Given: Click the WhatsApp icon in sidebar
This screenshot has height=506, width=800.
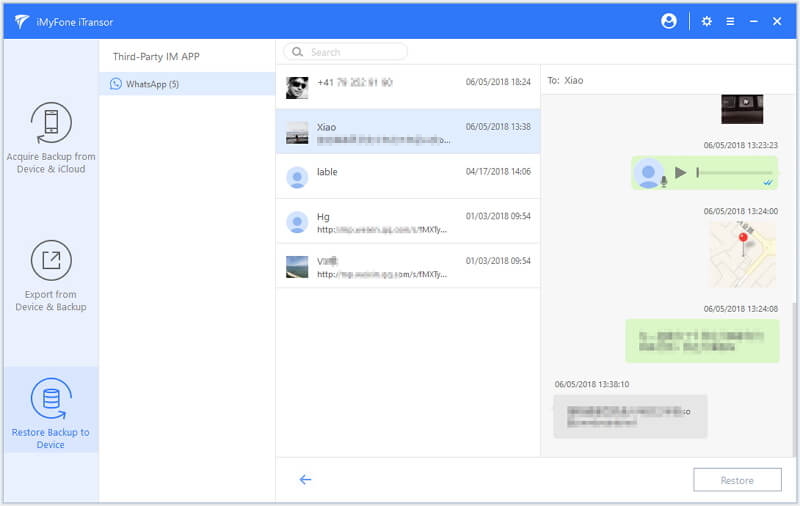Looking at the screenshot, I should pos(116,84).
